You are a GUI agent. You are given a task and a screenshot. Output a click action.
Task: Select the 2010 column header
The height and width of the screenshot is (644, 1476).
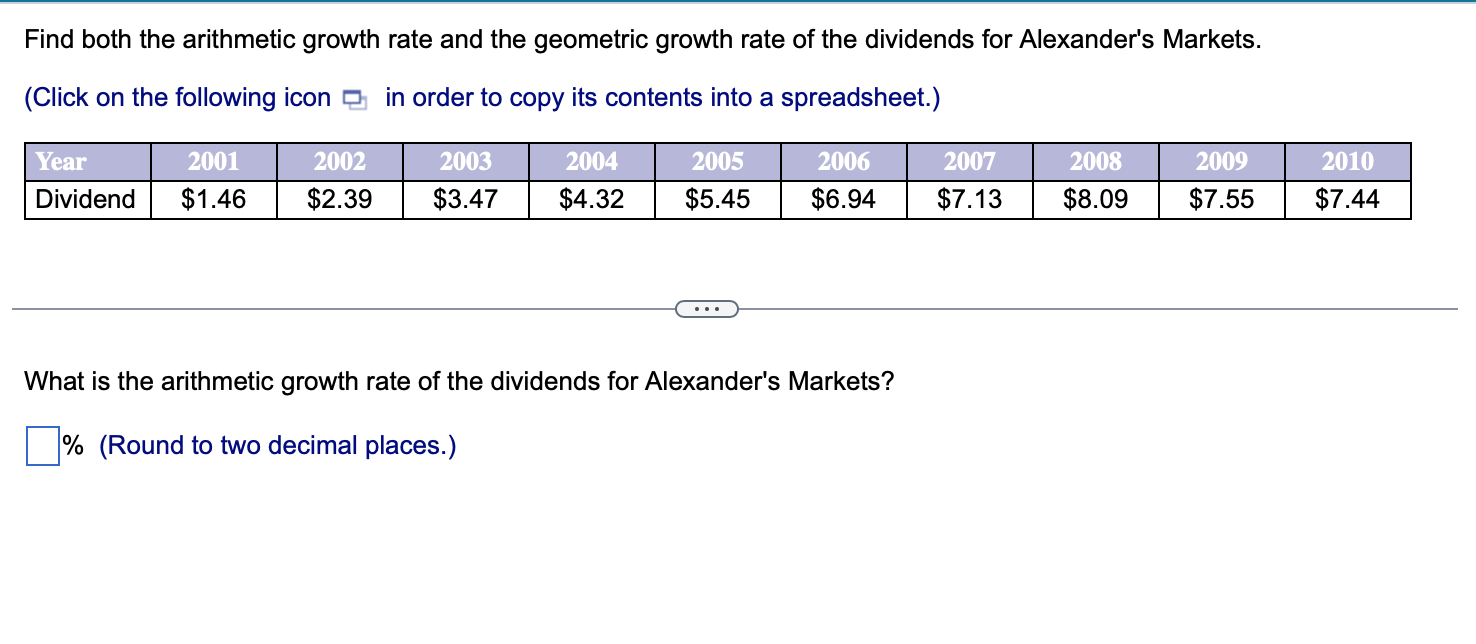coord(1347,160)
